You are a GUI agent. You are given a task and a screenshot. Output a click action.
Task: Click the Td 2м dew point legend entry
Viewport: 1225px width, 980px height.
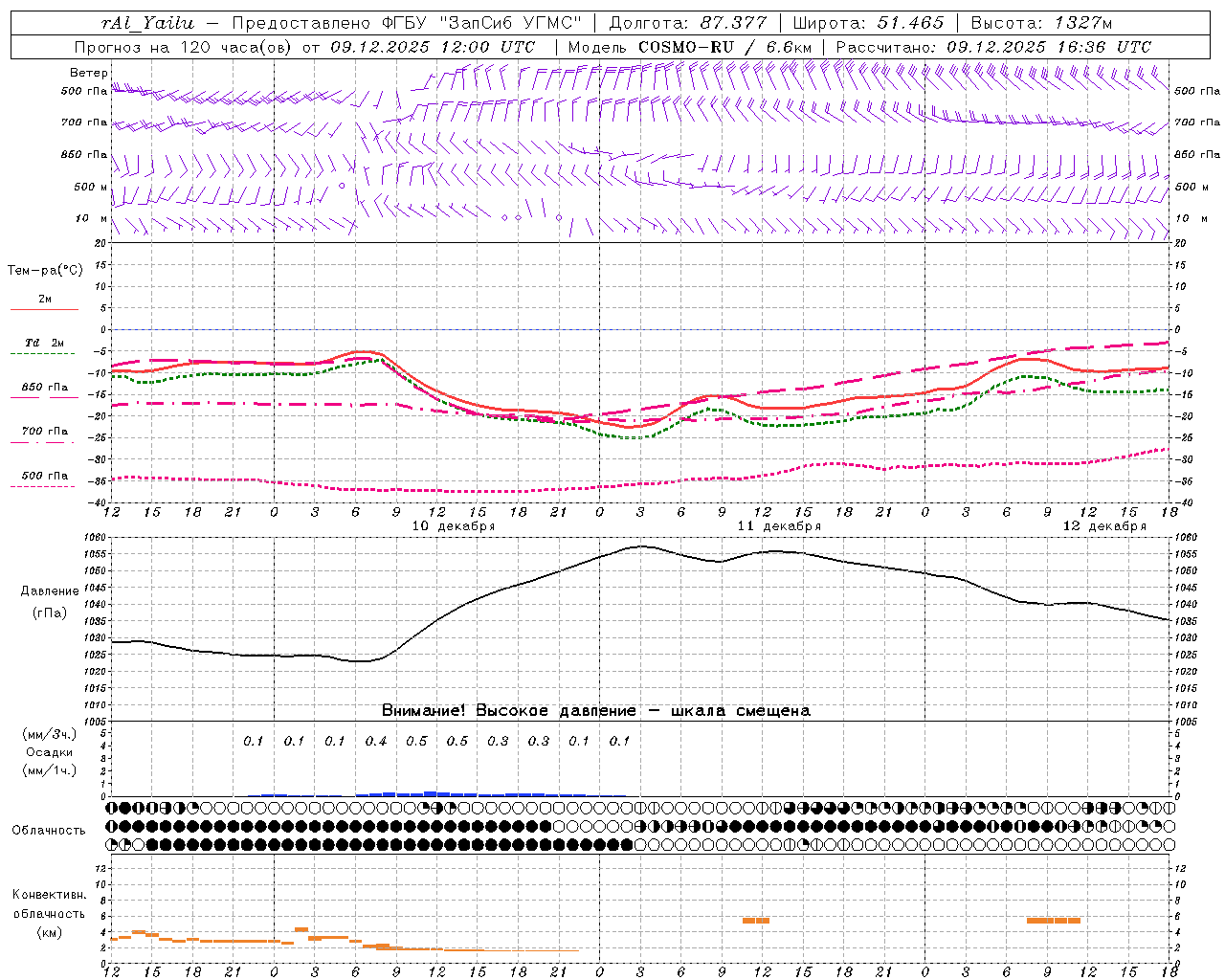tap(45, 343)
